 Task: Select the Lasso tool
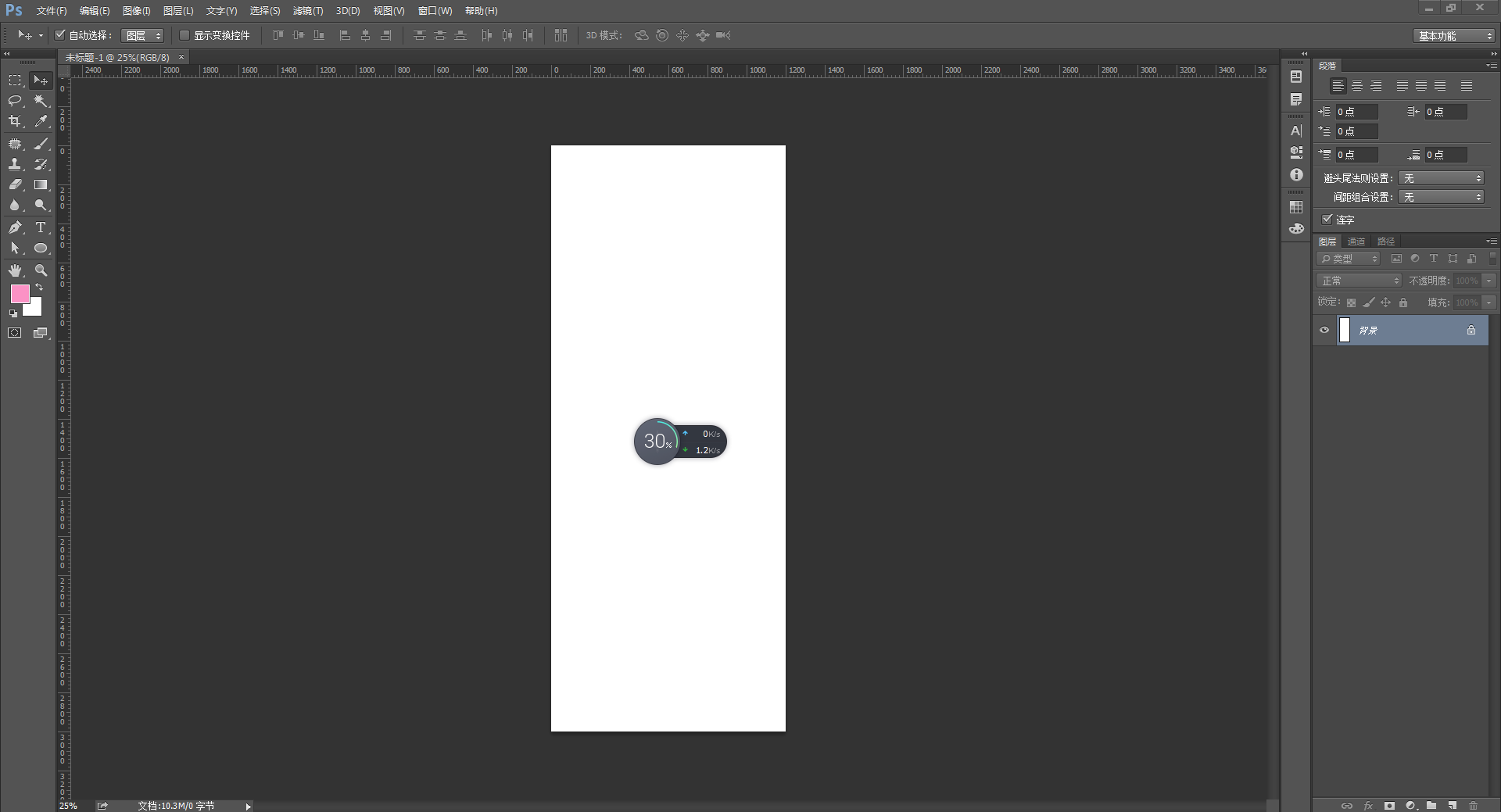(x=15, y=101)
